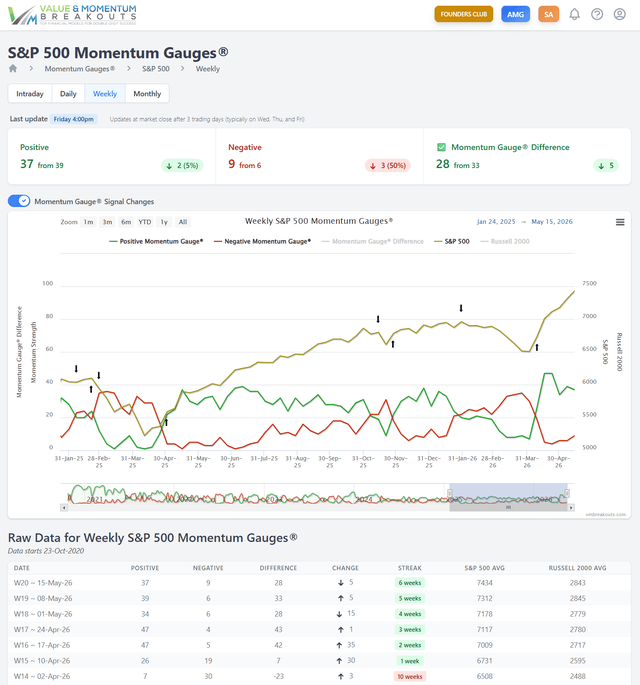Click the navigator left range handle
Image resolution: width=640 pixels, height=685 pixels.
pyautogui.click(x=450, y=493)
